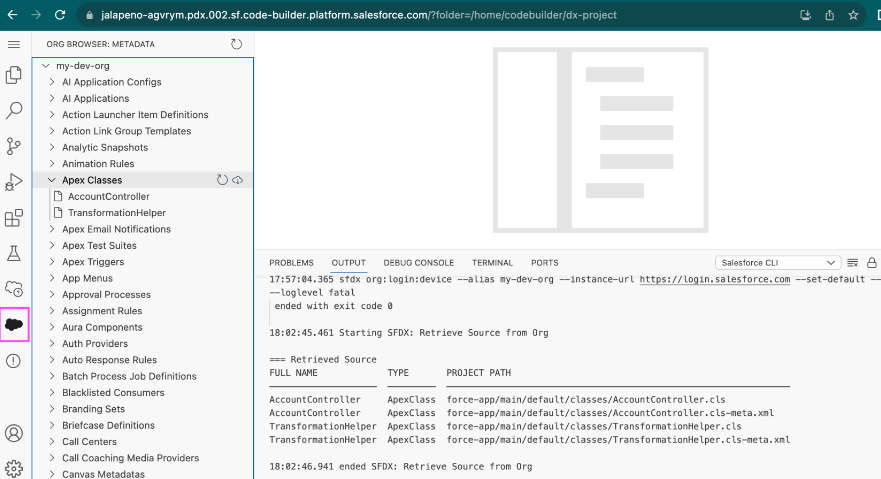The height and width of the screenshot is (479, 881).
Task: Open the Salesforce CLI output channel dropdown
Action: pos(777,263)
